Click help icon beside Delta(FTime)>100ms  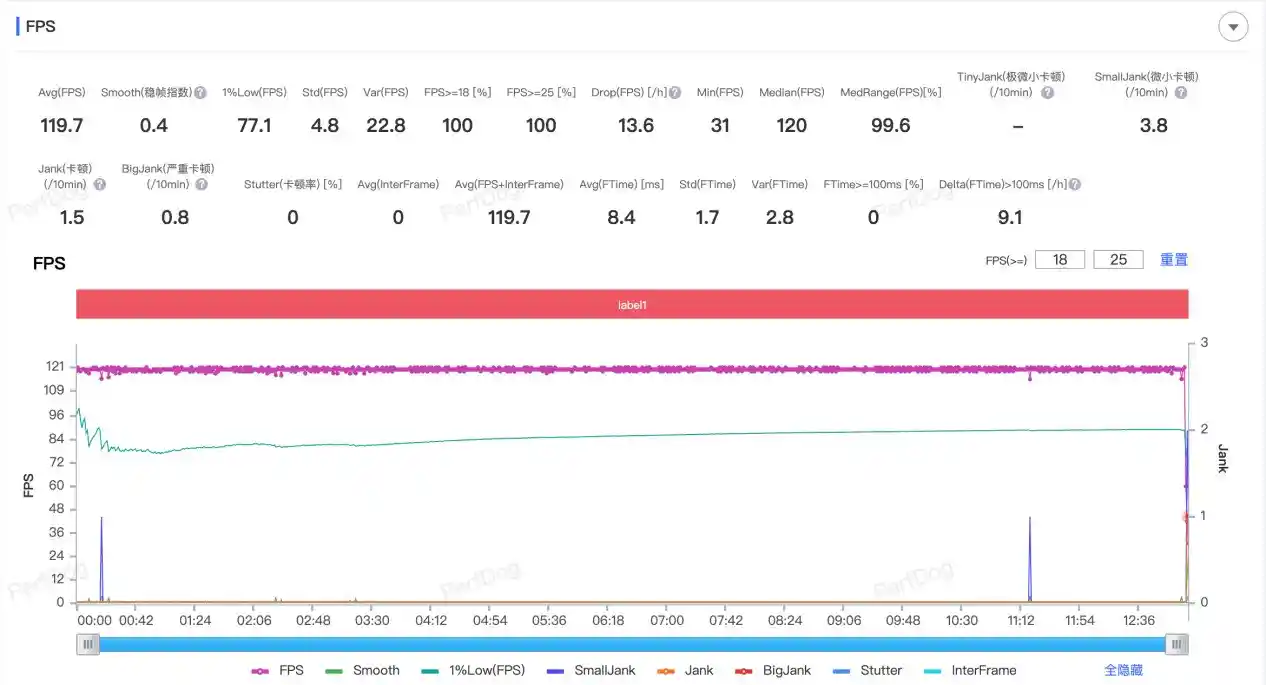[1075, 185]
